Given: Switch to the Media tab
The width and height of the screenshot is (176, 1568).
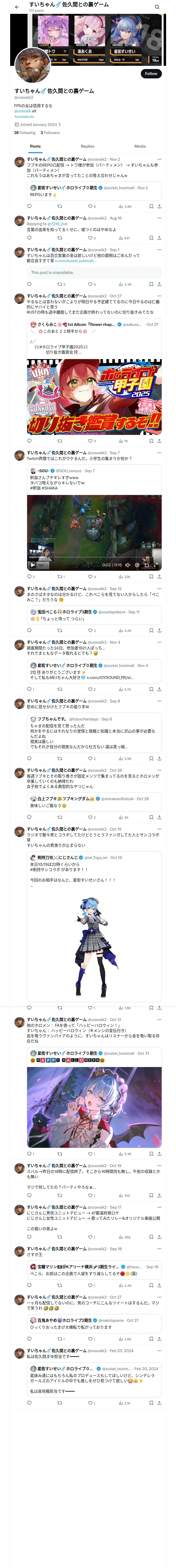Looking at the screenshot, I should tap(140, 146).
